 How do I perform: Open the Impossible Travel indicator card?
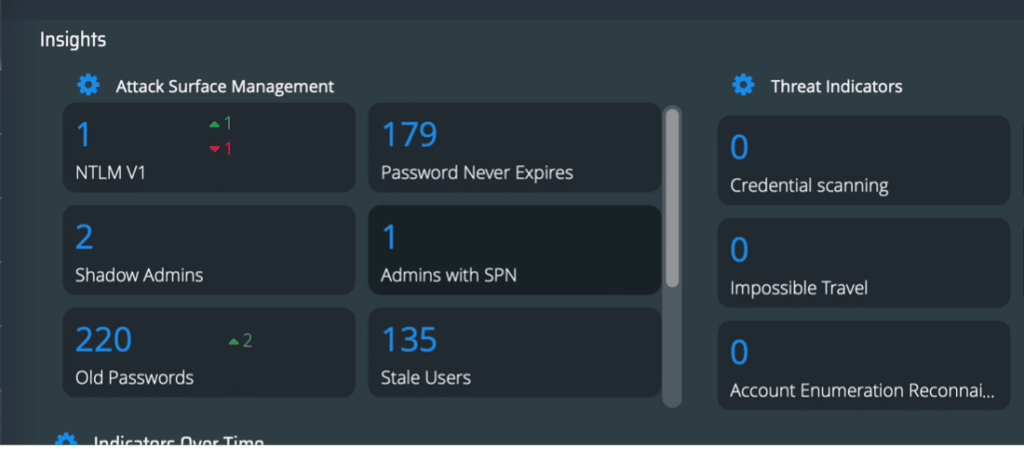click(x=863, y=262)
